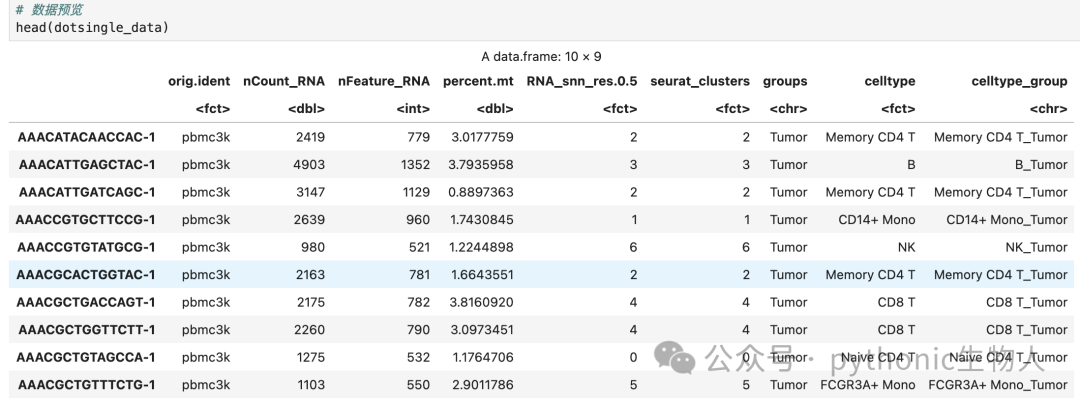The width and height of the screenshot is (1080, 402).
Task: Click the head(dotsingle_data) code line
Action: click(x=92, y=28)
